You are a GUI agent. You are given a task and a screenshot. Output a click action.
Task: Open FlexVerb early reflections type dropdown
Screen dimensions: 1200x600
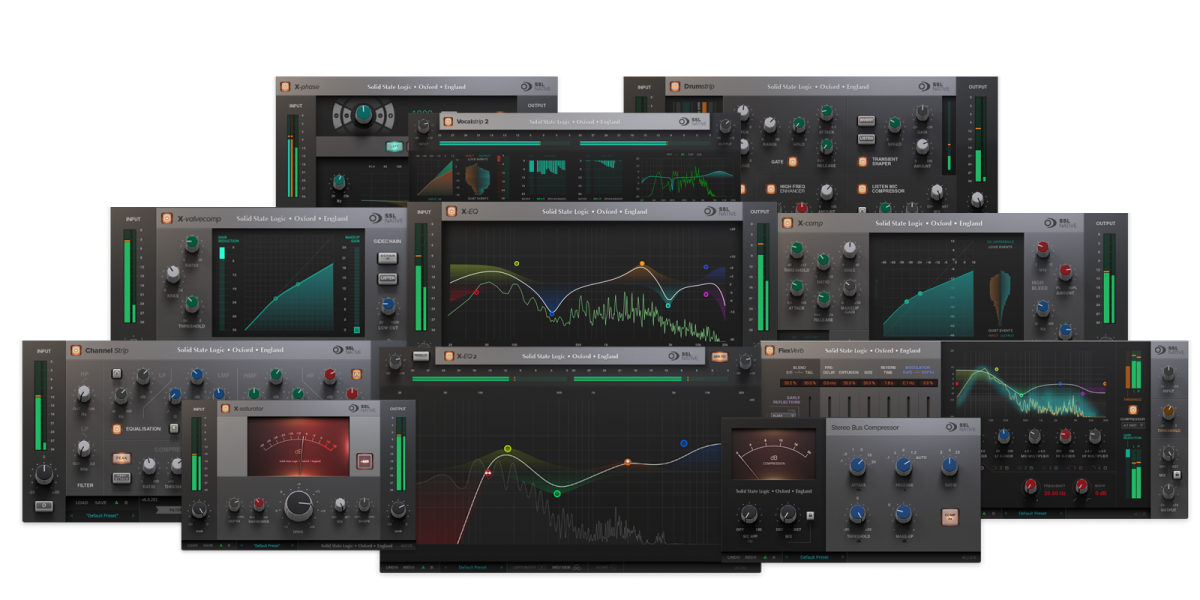[x=783, y=415]
